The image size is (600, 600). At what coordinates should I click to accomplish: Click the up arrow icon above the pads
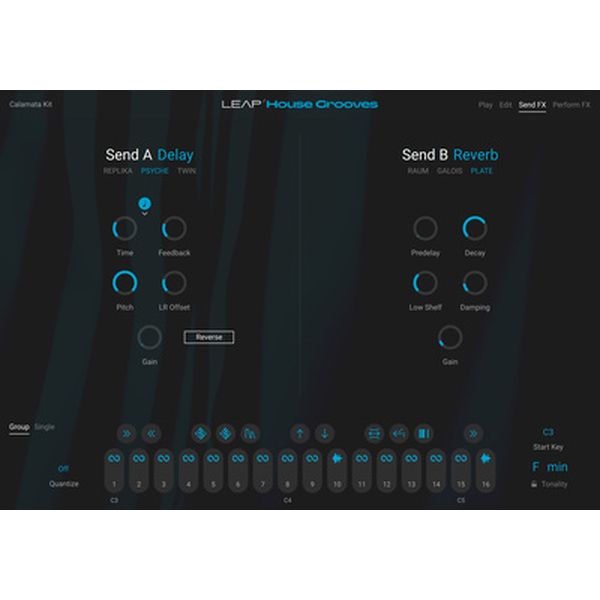click(299, 433)
